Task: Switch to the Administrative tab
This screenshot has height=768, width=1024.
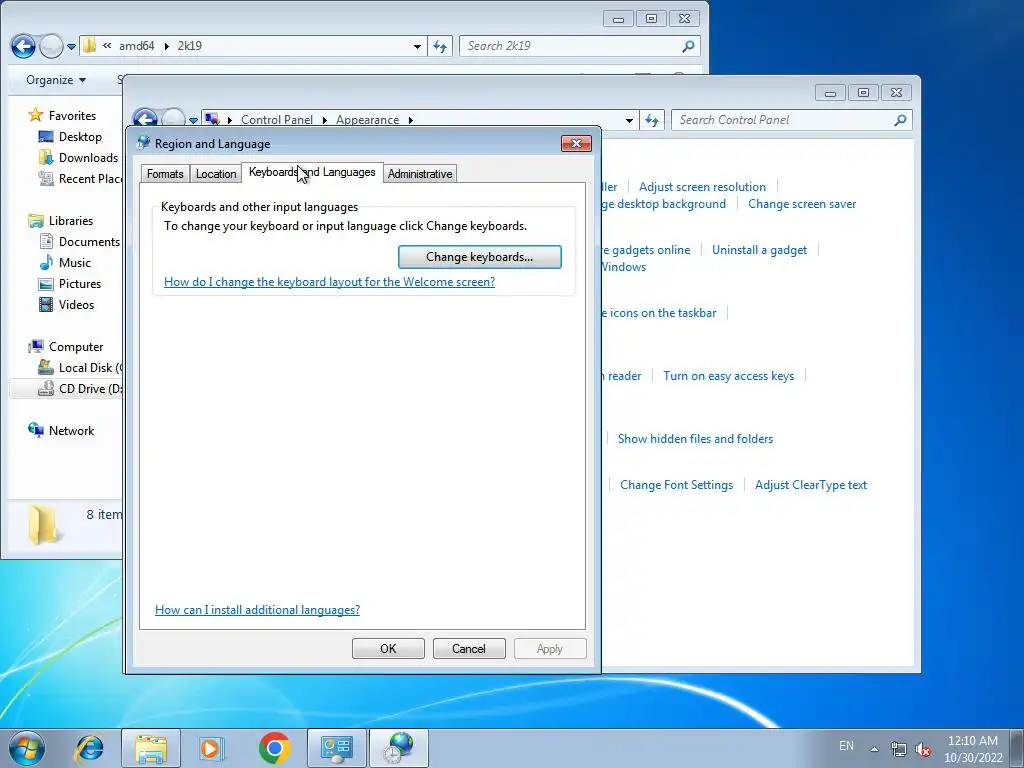Action: (x=420, y=174)
